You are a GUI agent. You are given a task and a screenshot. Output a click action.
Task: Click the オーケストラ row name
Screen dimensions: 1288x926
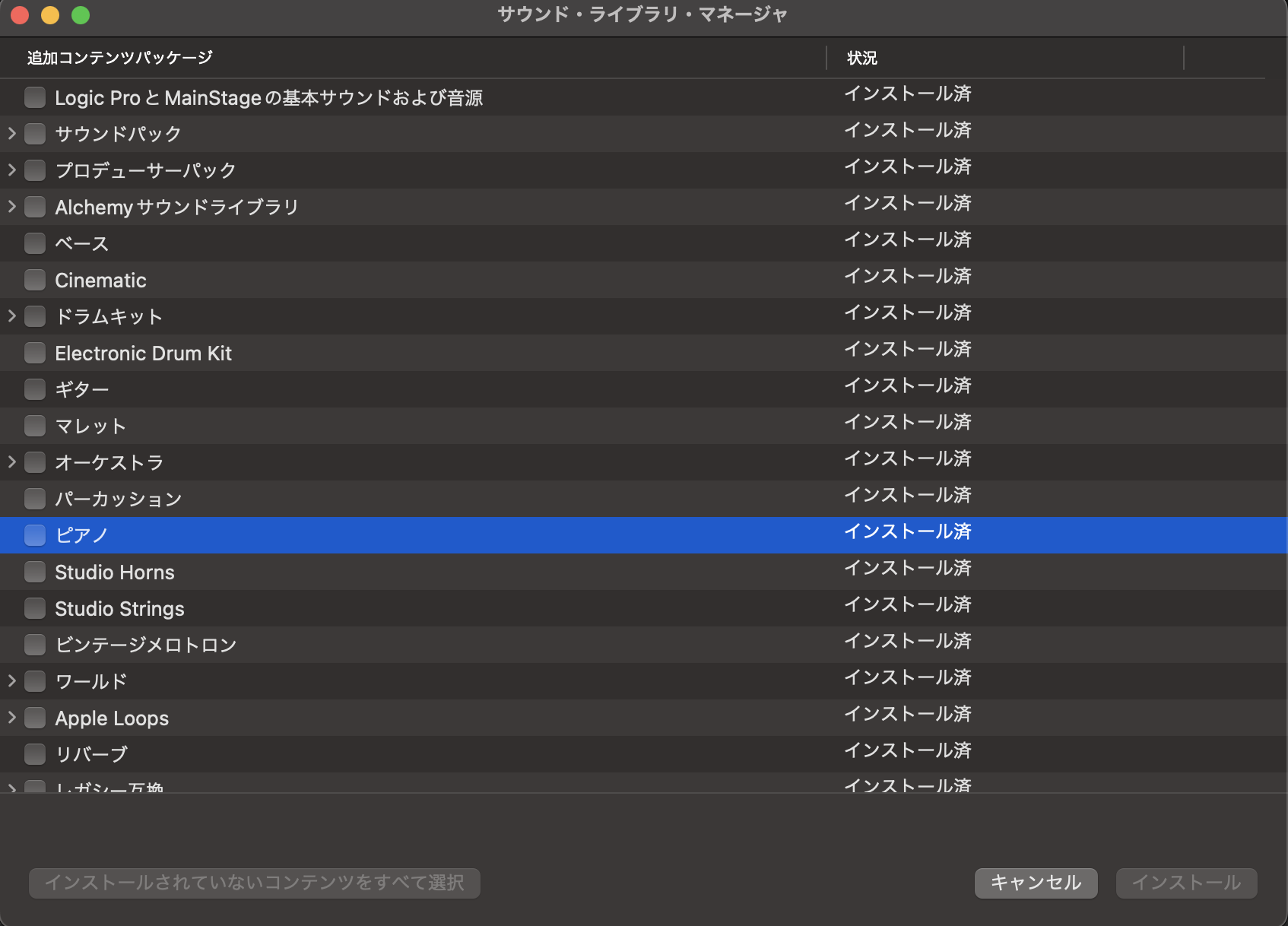pyautogui.click(x=109, y=463)
